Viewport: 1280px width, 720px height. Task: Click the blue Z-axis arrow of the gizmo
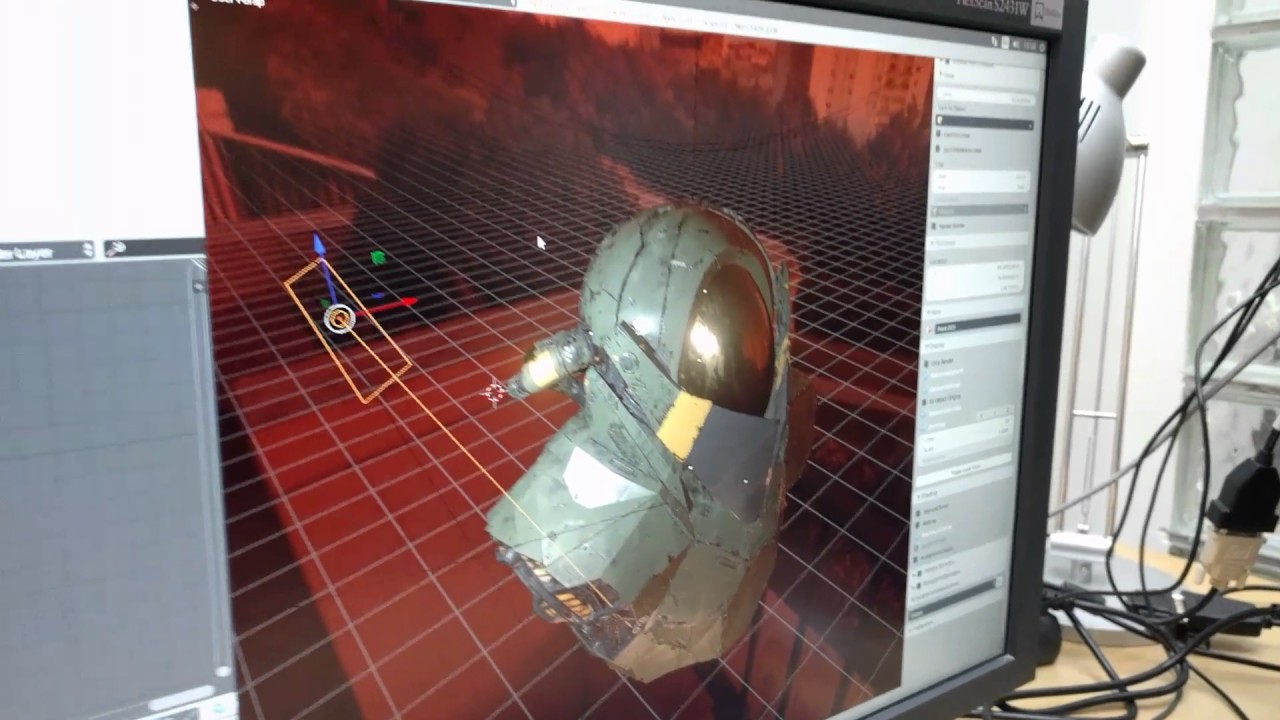[319, 245]
